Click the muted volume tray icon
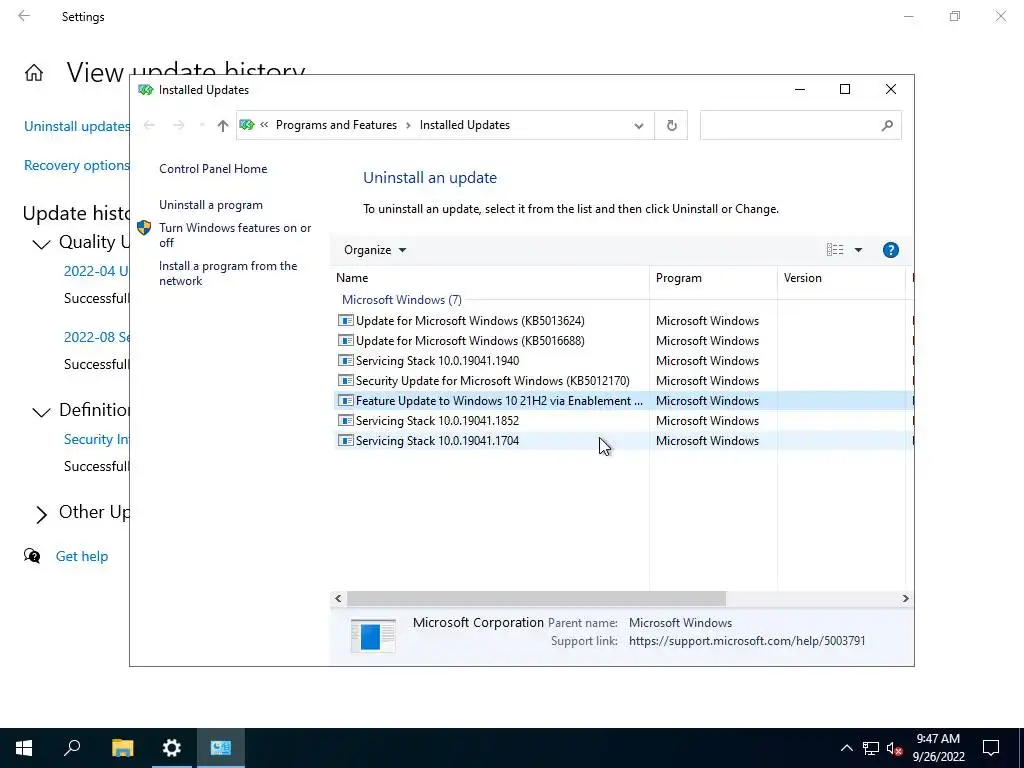Image resolution: width=1024 pixels, height=768 pixels. coord(895,748)
